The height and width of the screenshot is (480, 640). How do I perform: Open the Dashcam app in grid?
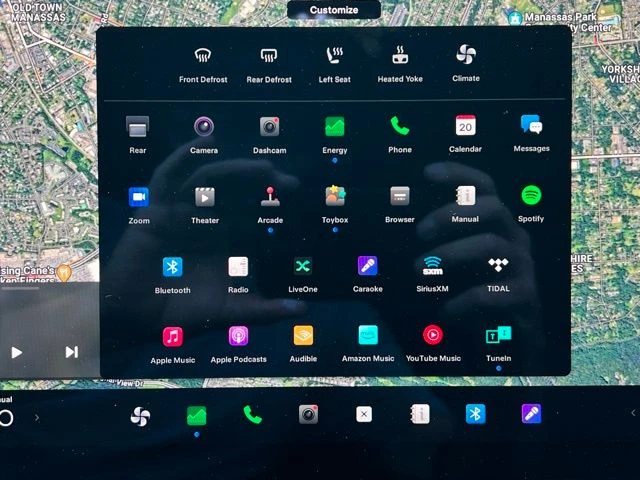(269, 135)
